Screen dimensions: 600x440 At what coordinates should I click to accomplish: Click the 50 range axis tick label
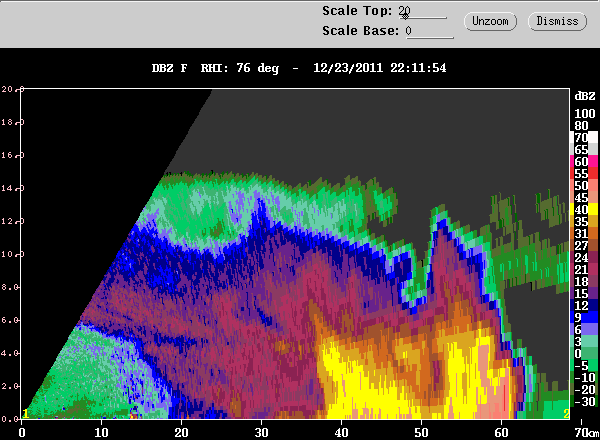pos(421,433)
